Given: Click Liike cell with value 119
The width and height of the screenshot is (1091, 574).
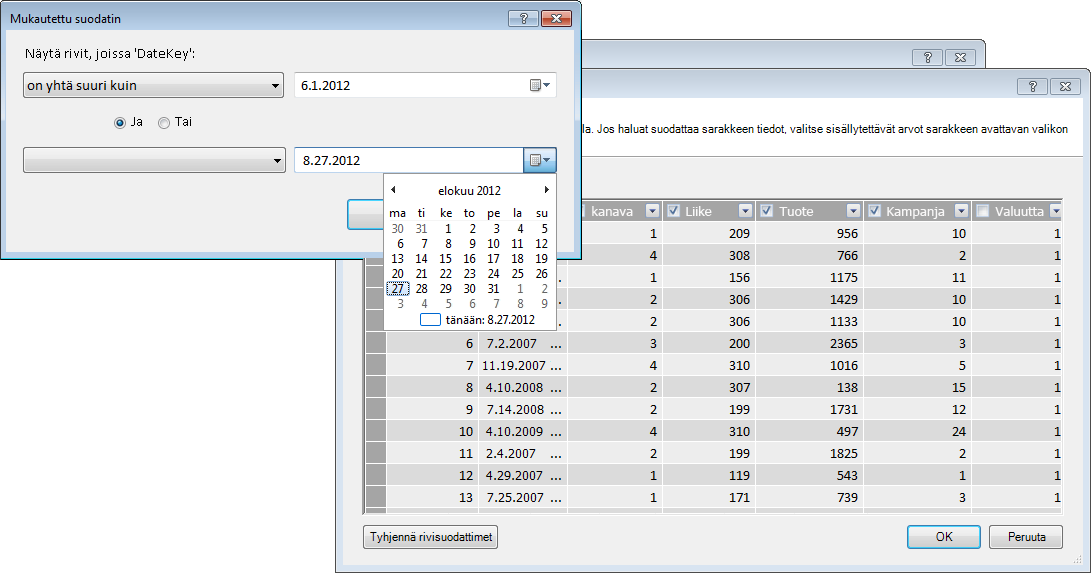Looking at the screenshot, I should click(708, 475).
